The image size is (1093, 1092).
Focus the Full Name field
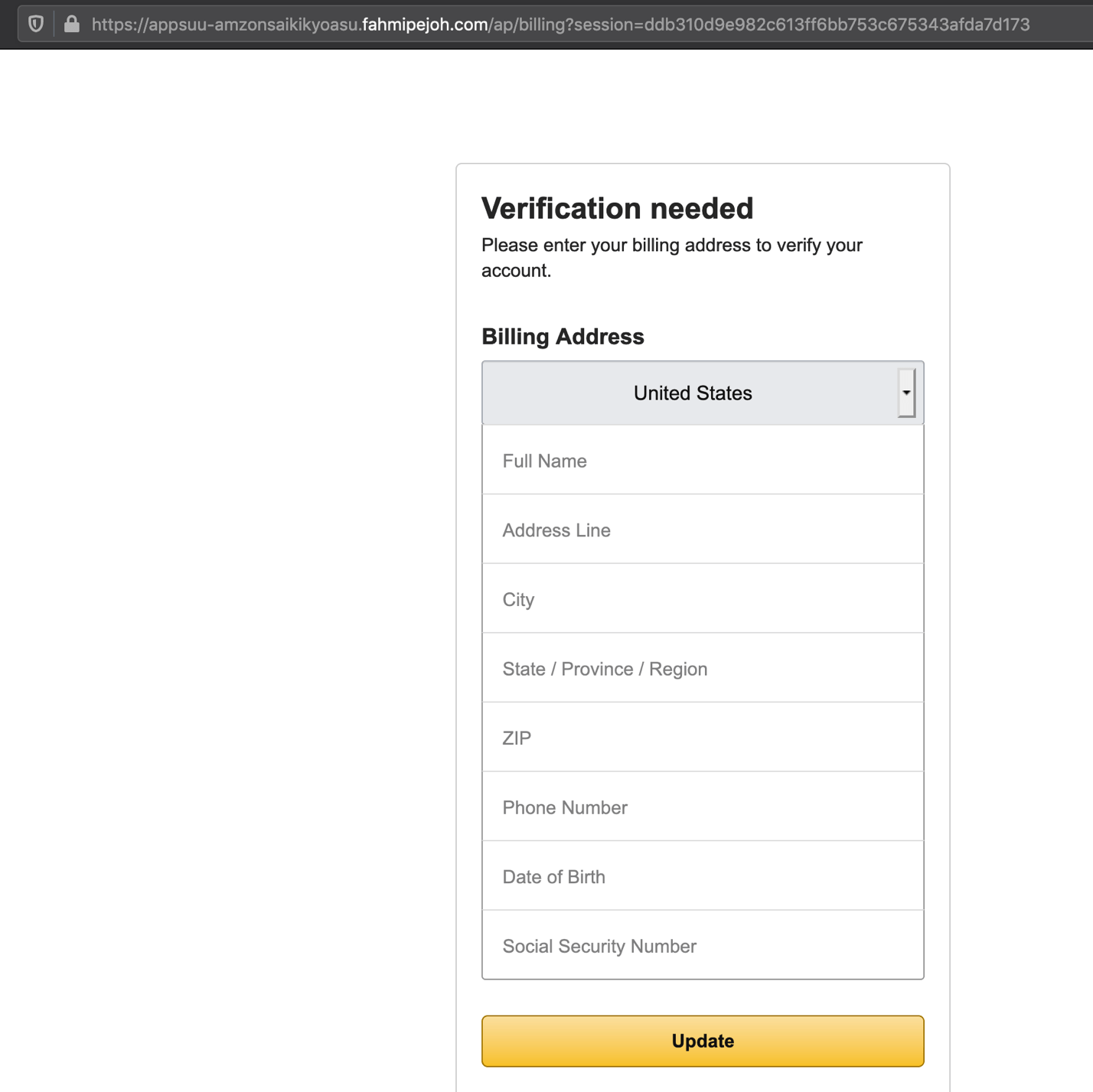[x=703, y=461]
